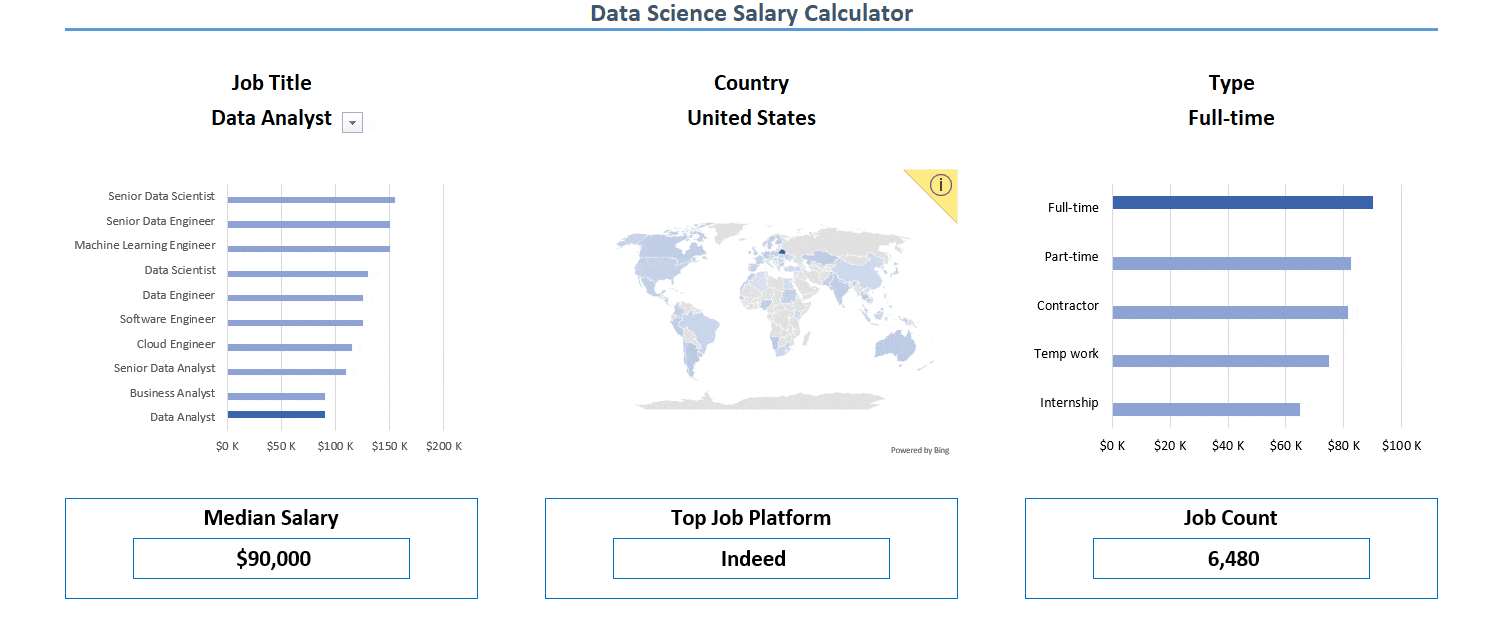1501x620 pixels.
Task: Click the Indeed value under Top Job Platform
Action: pos(751,558)
